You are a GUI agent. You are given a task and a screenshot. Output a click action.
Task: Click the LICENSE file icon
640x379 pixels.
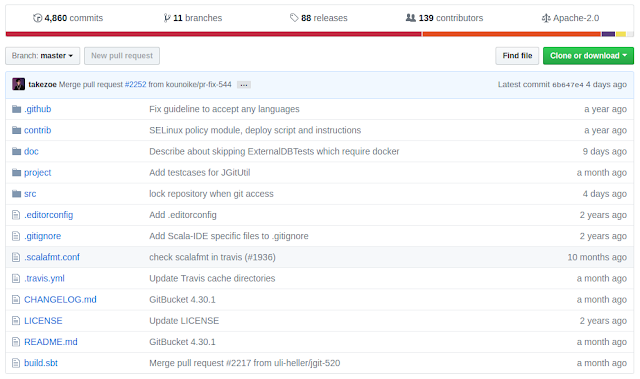[16, 321]
